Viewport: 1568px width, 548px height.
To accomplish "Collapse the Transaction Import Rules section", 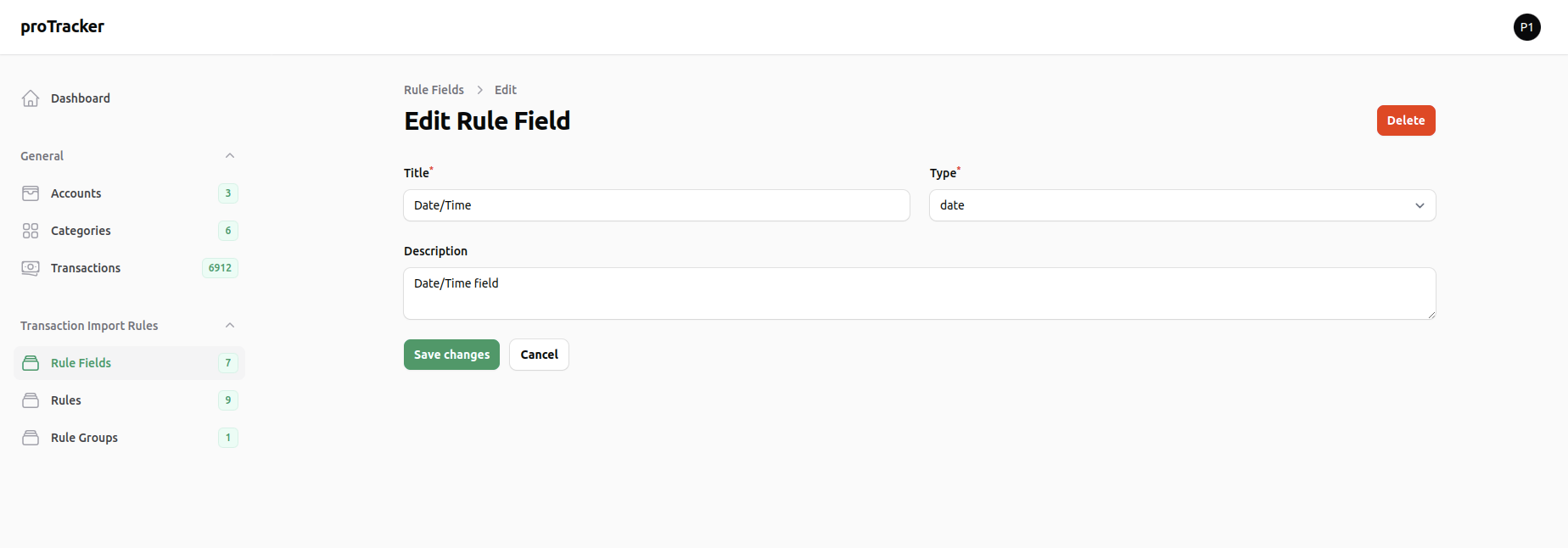I will pos(229,326).
